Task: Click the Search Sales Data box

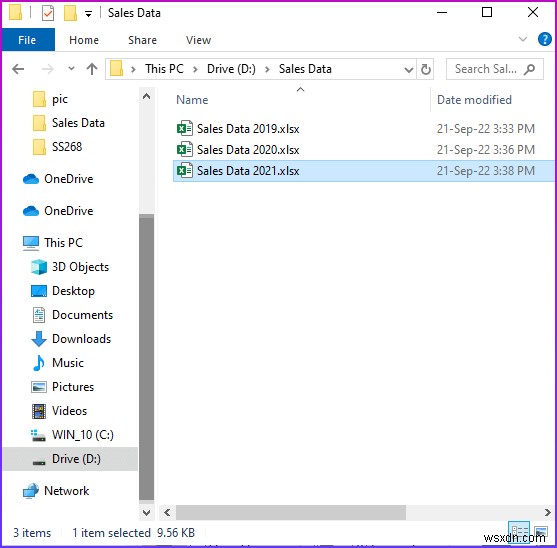Action: point(494,69)
